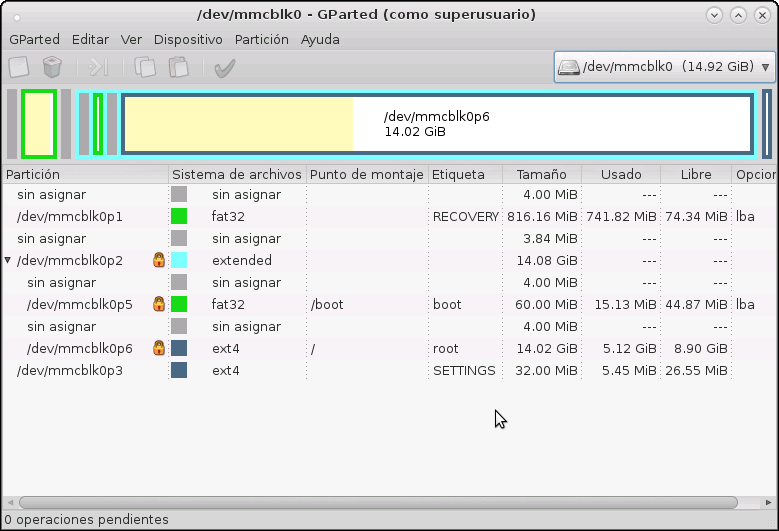Image resolution: width=779 pixels, height=531 pixels.
Task: Open the Partición menu
Action: click(261, 39)
